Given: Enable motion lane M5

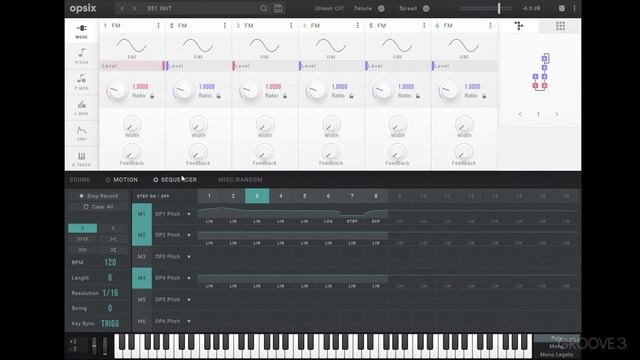Looking at the screenshot, I should 142,300.
